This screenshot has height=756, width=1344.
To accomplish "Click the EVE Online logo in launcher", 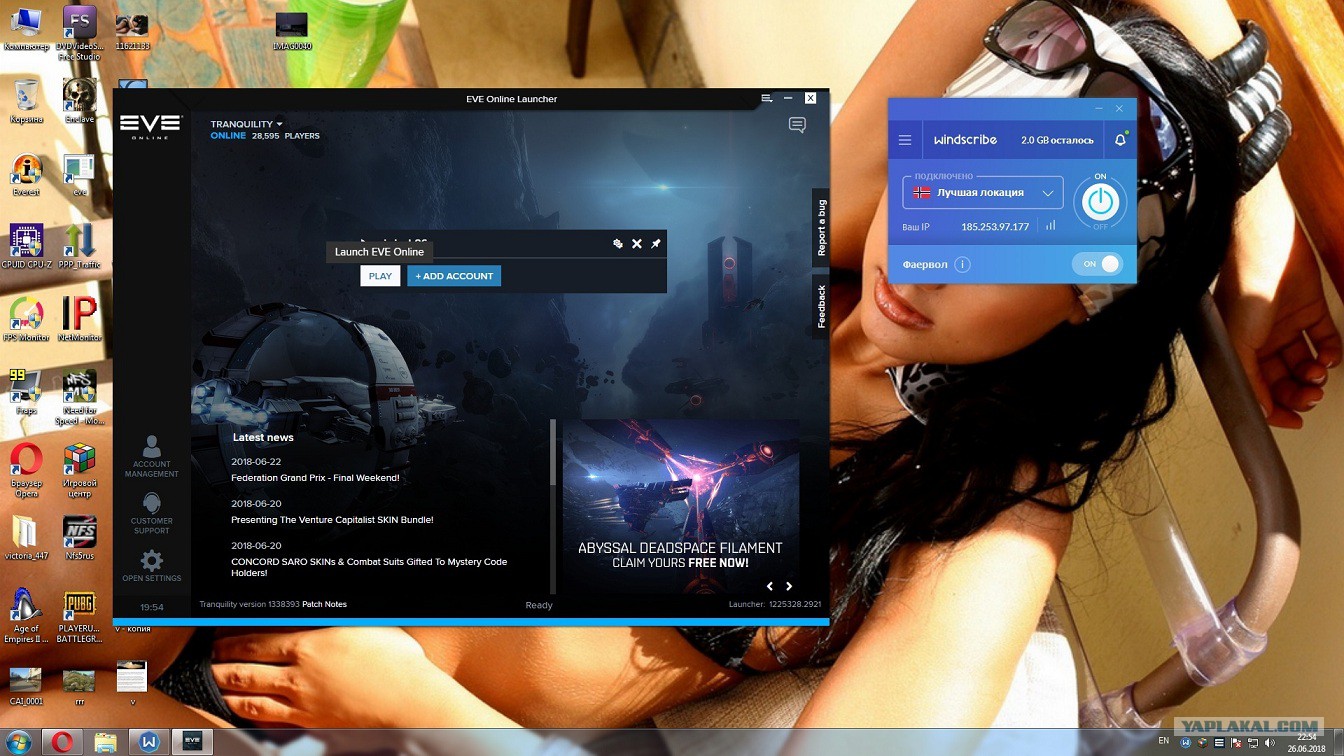I will (x=150, y=127).
